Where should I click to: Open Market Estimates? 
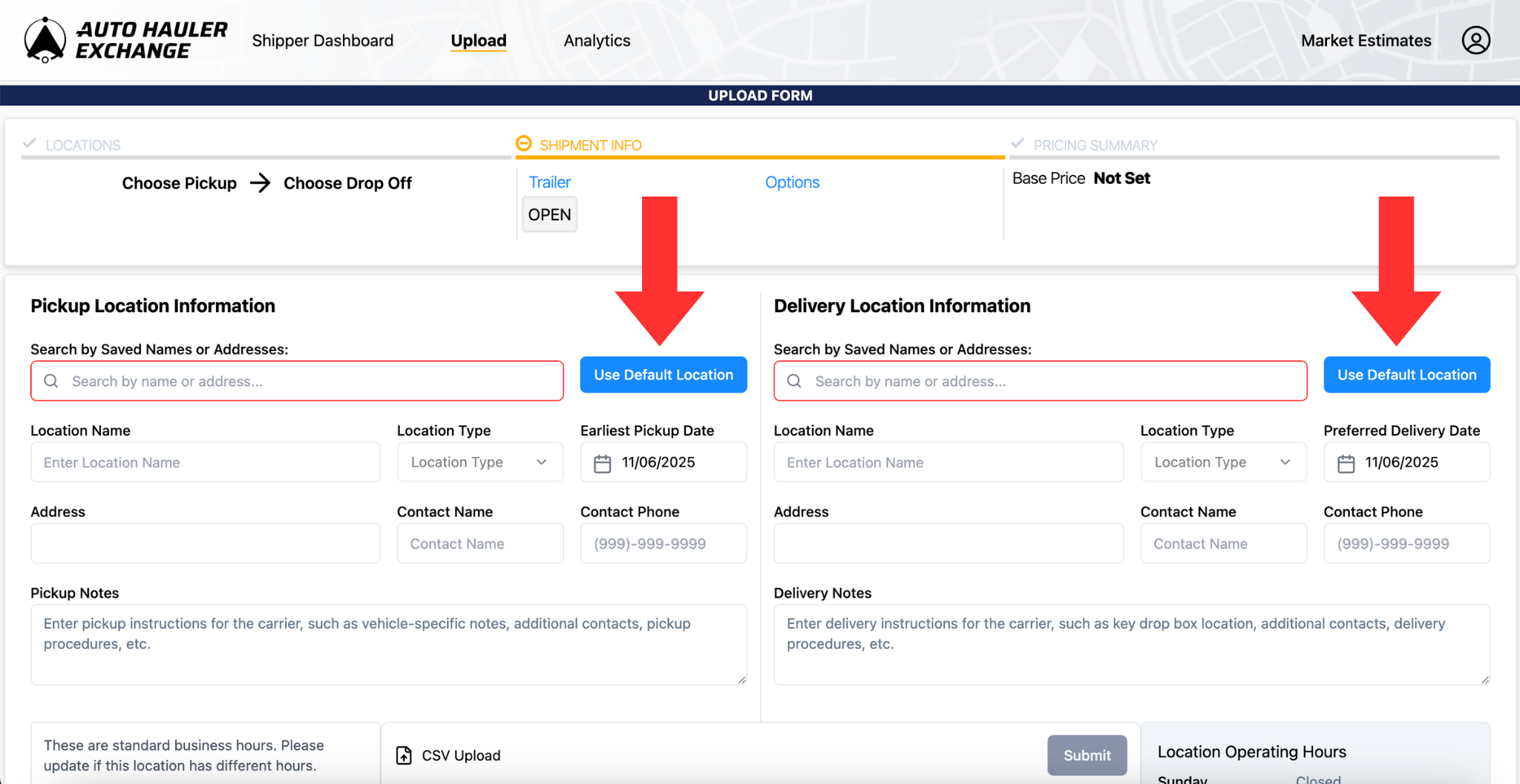click(x=1365, y=40)
